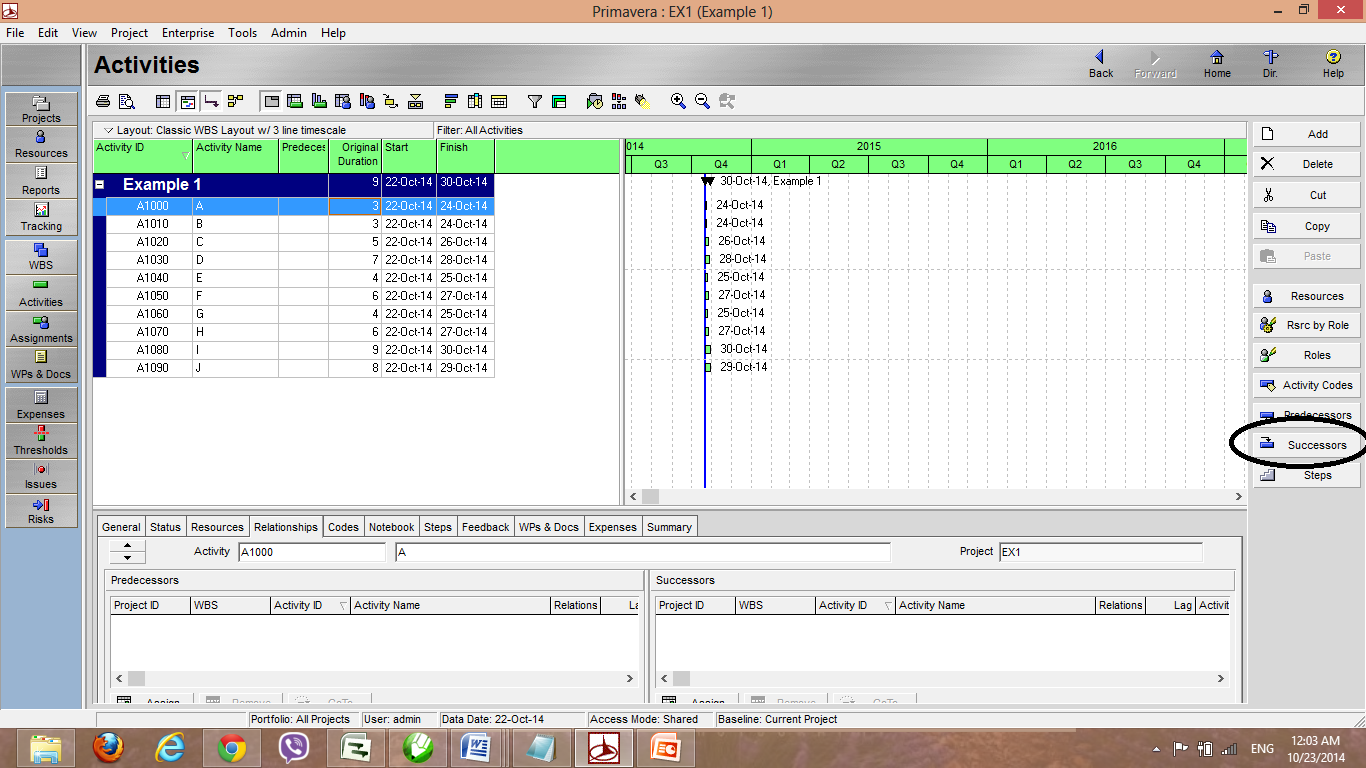This screenshot has height=768, width=1366.
Task: Zoom out on the timescale
Action: pyautogui.click(x=702, y=101)
